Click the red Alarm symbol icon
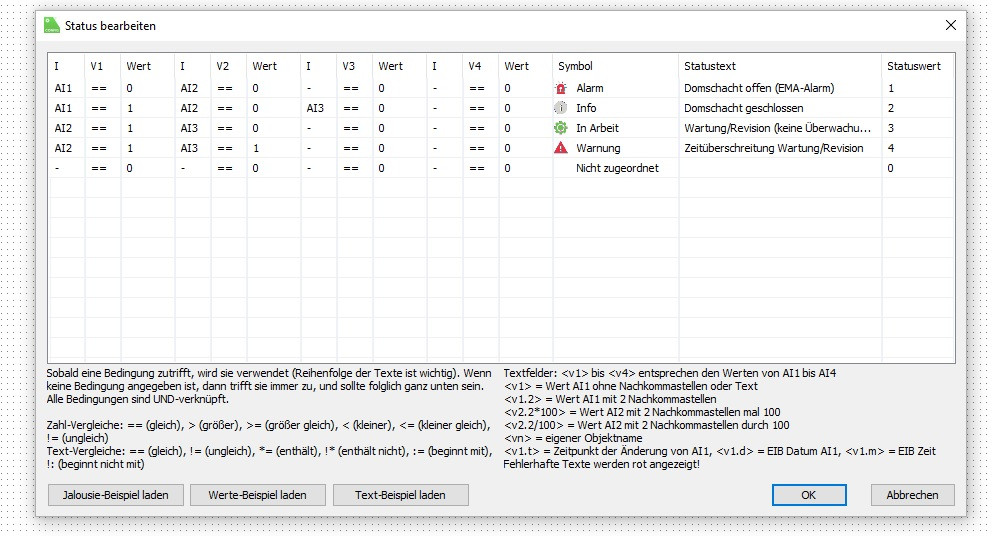The image size is (993, 550). (x=560, y=89)
